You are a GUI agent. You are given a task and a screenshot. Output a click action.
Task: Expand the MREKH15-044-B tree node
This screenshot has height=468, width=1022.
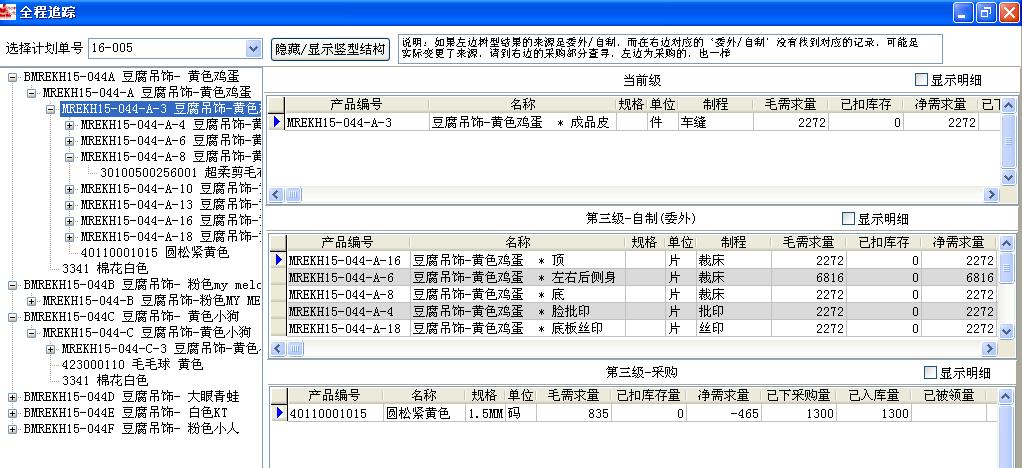(x=31, y=300)
